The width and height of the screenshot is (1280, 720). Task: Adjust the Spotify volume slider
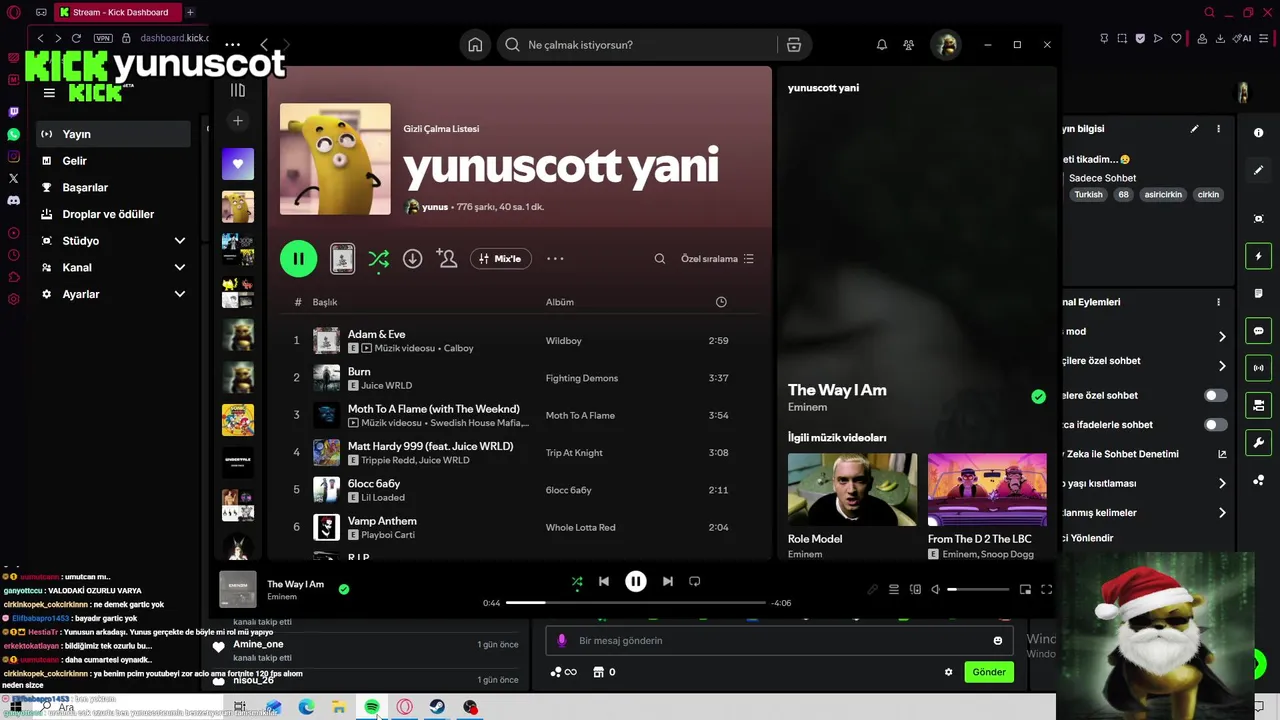978,590
